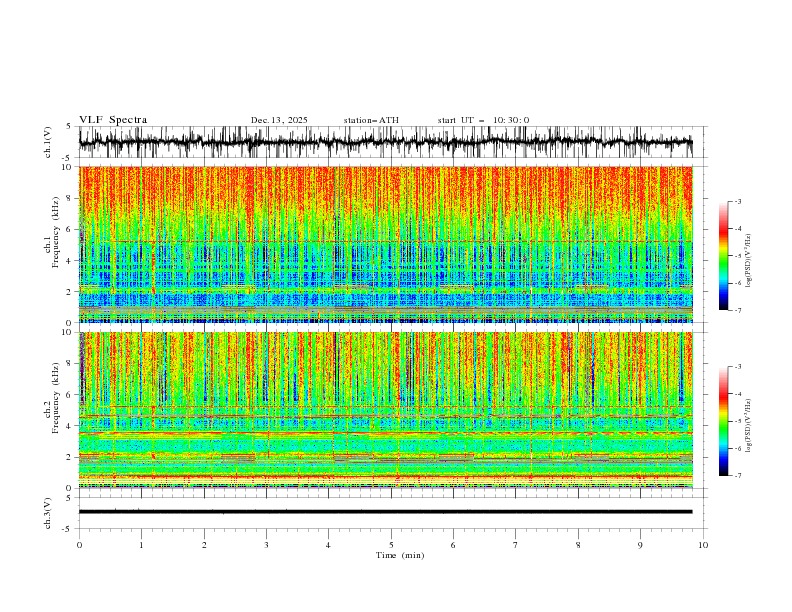
Task: Click the "-3" label on ch.2 color scale
Action: point(737,367)
